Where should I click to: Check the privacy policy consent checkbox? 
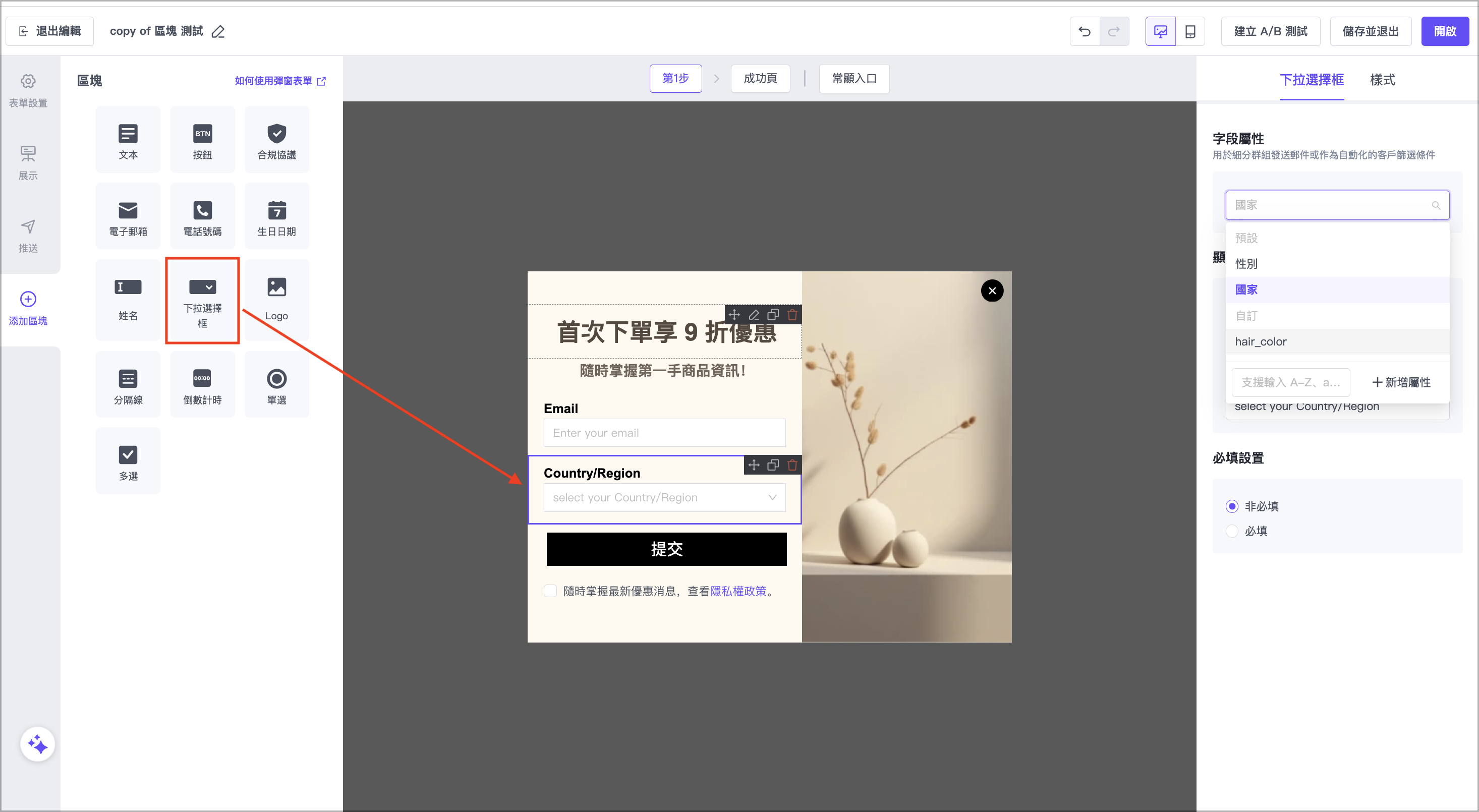[550, 591]
